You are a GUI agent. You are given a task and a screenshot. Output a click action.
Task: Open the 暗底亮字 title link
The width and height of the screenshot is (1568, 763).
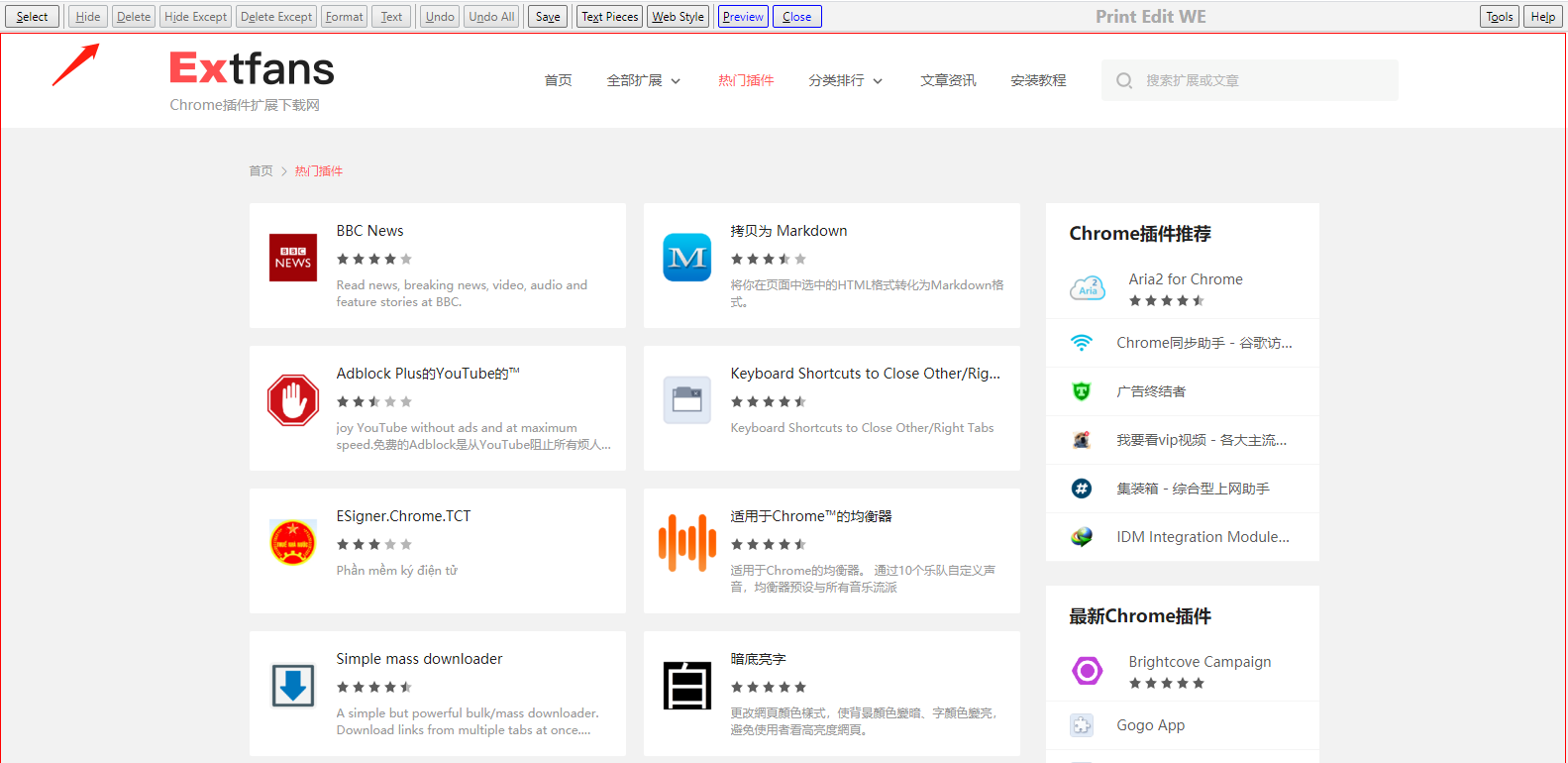(758, 659)
